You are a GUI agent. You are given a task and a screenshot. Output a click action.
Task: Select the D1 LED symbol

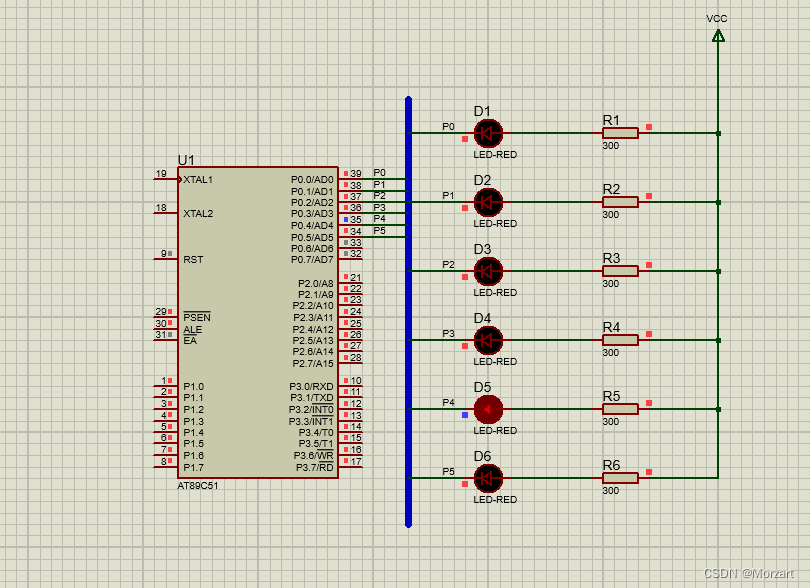[488, 133]
